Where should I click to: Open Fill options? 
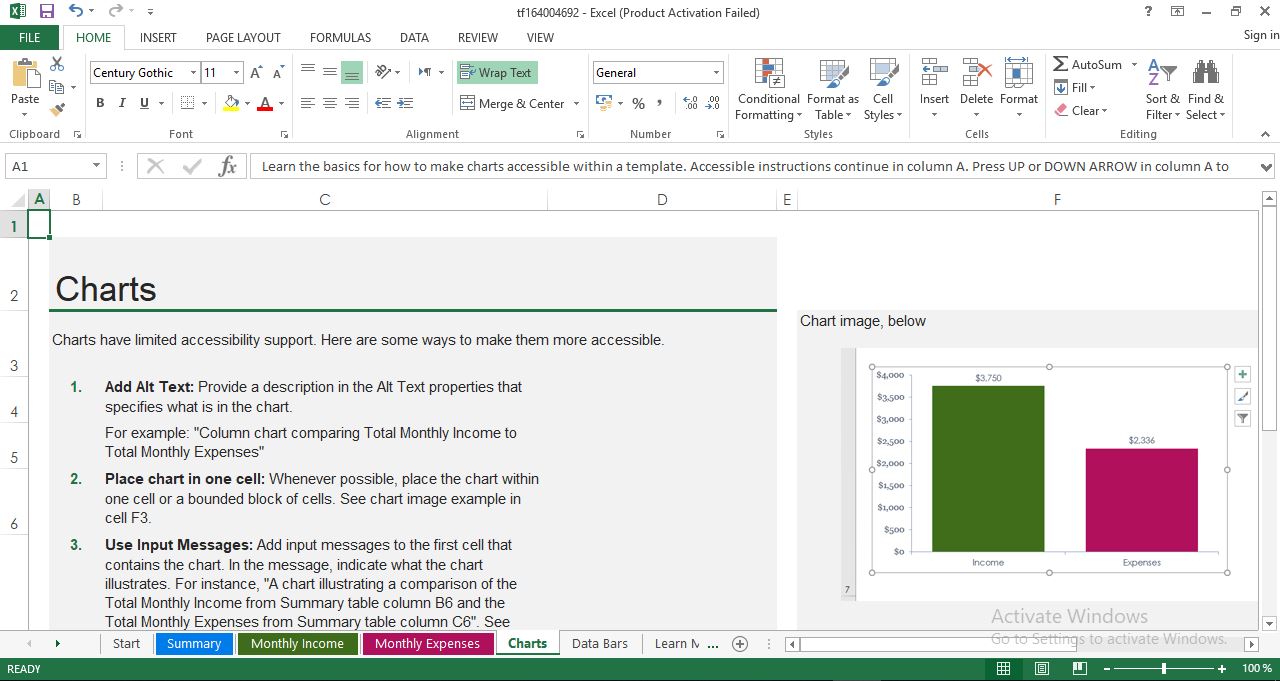[1076, 88]
